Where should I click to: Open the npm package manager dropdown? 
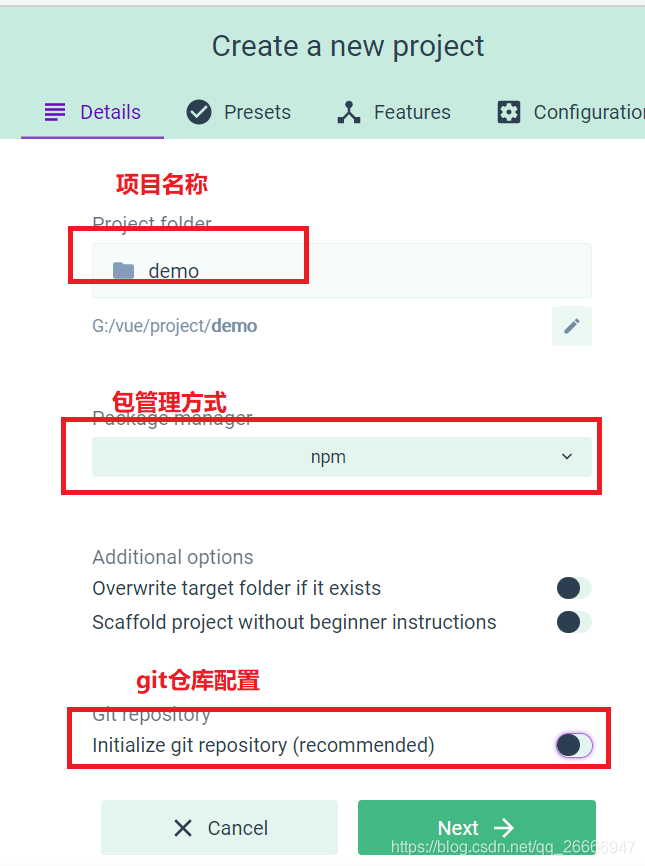point(342,457)
